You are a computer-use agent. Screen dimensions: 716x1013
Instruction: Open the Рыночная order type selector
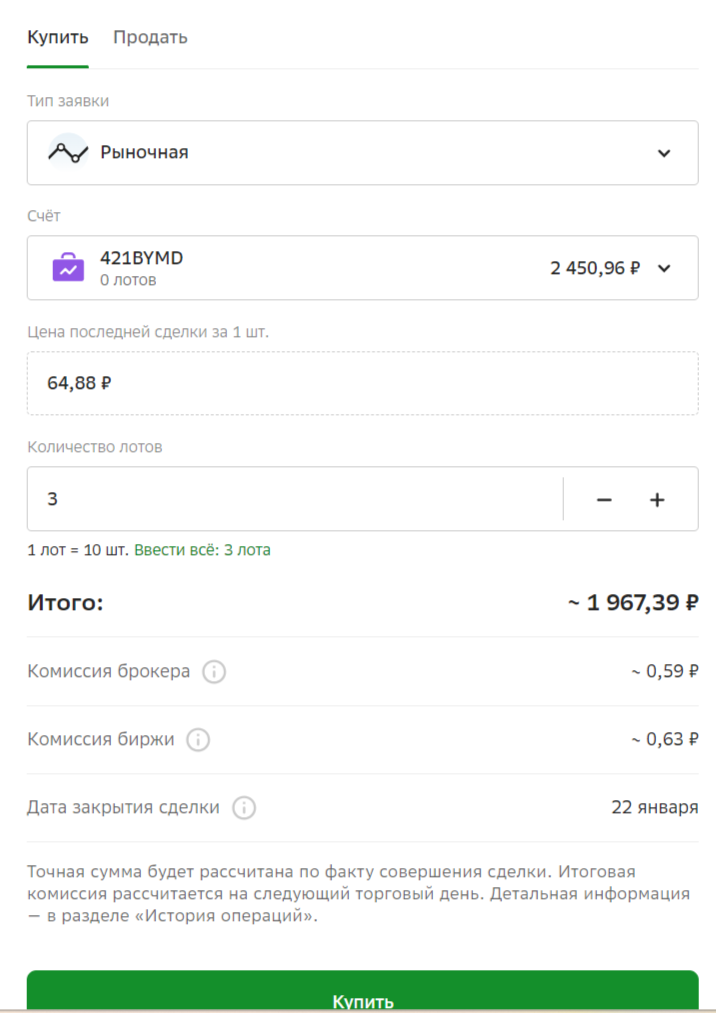click(300, 152)
